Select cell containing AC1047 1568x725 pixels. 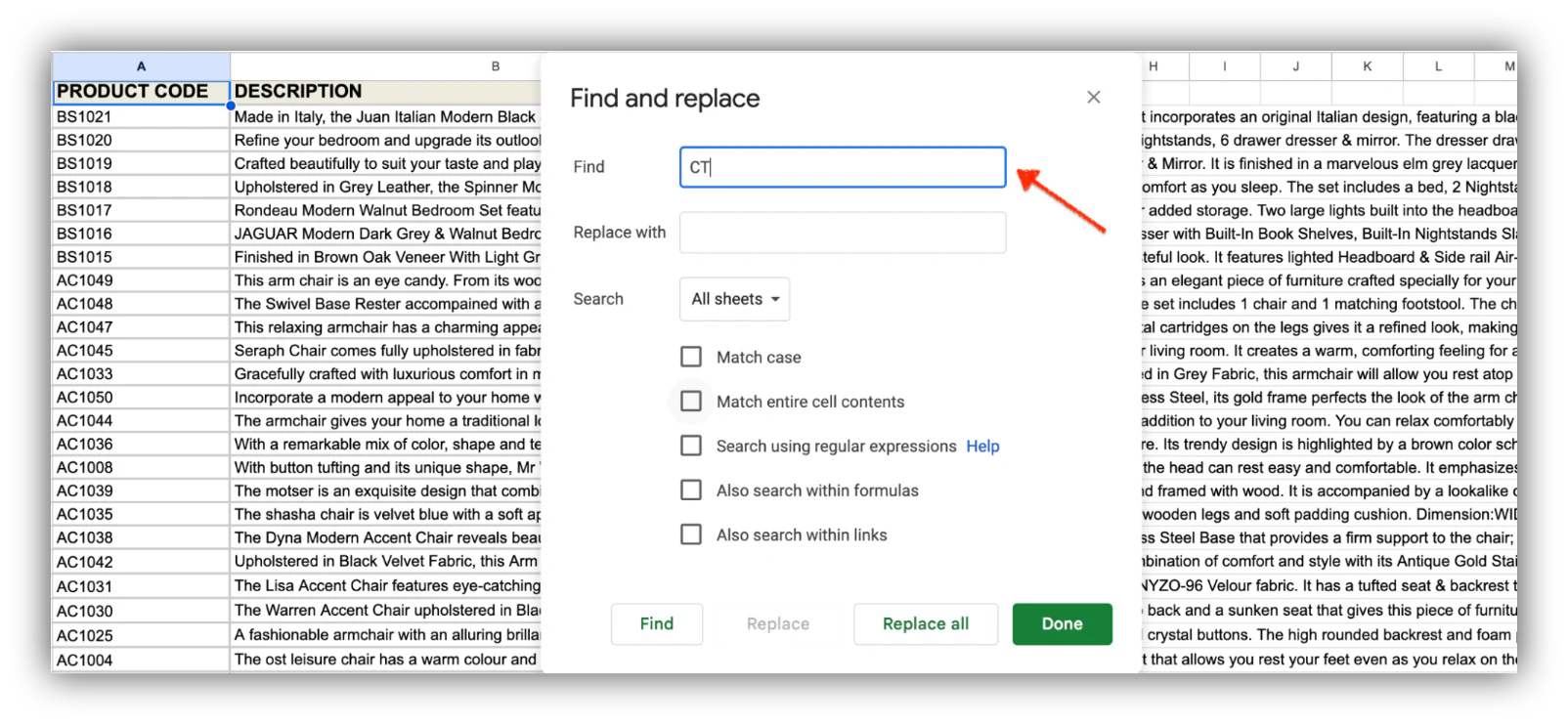click(141, 327)
